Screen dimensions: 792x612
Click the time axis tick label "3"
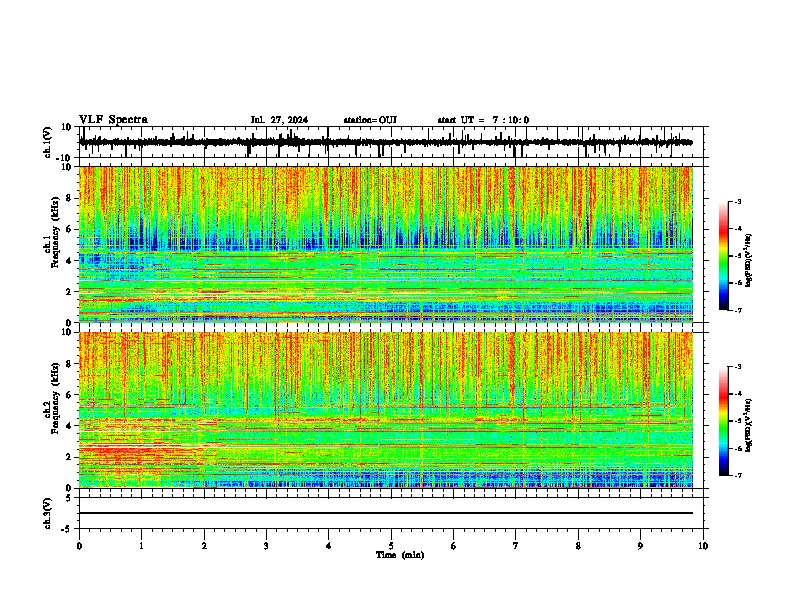pos(266,546)
